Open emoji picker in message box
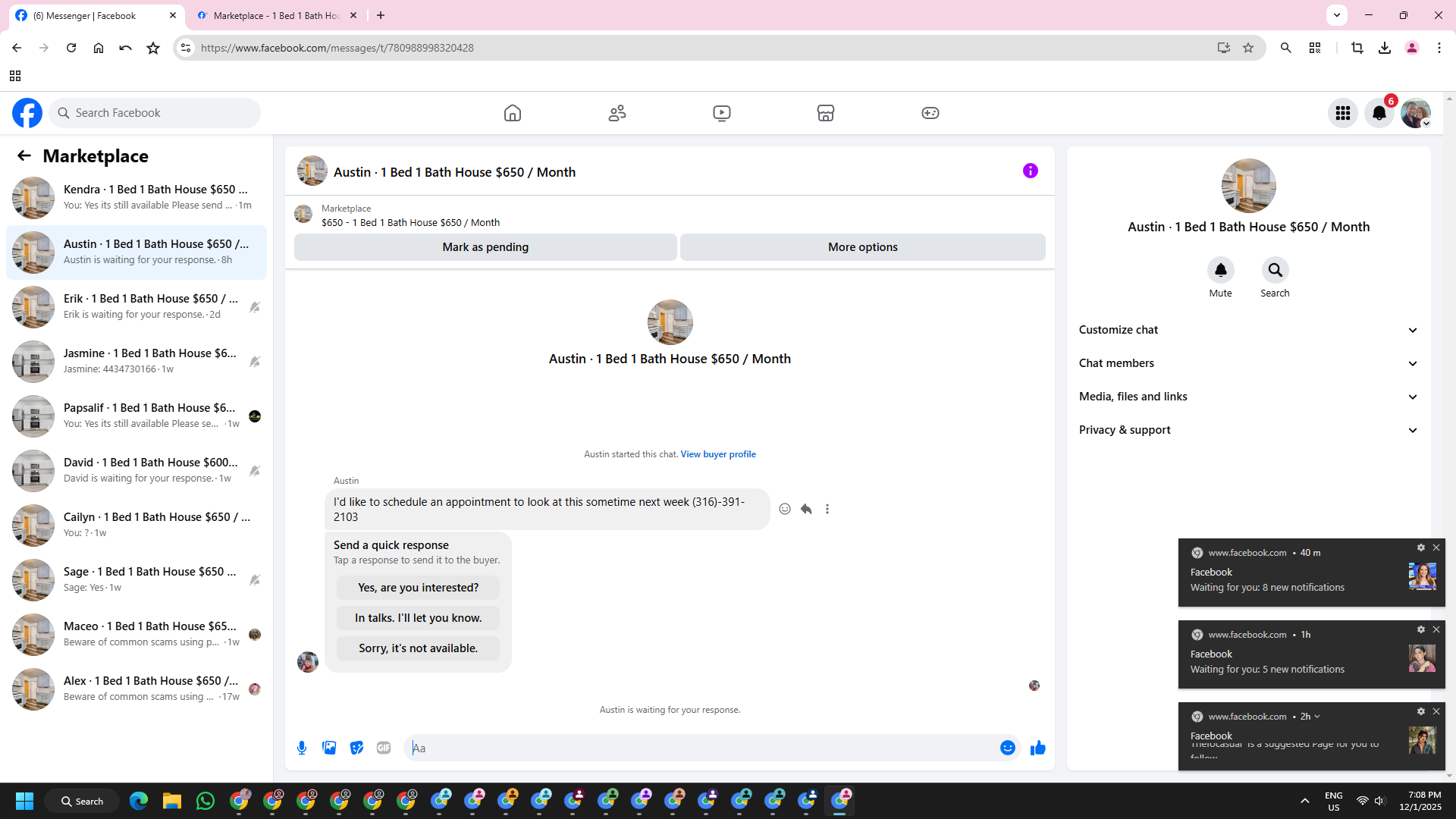 point(1008,748)
